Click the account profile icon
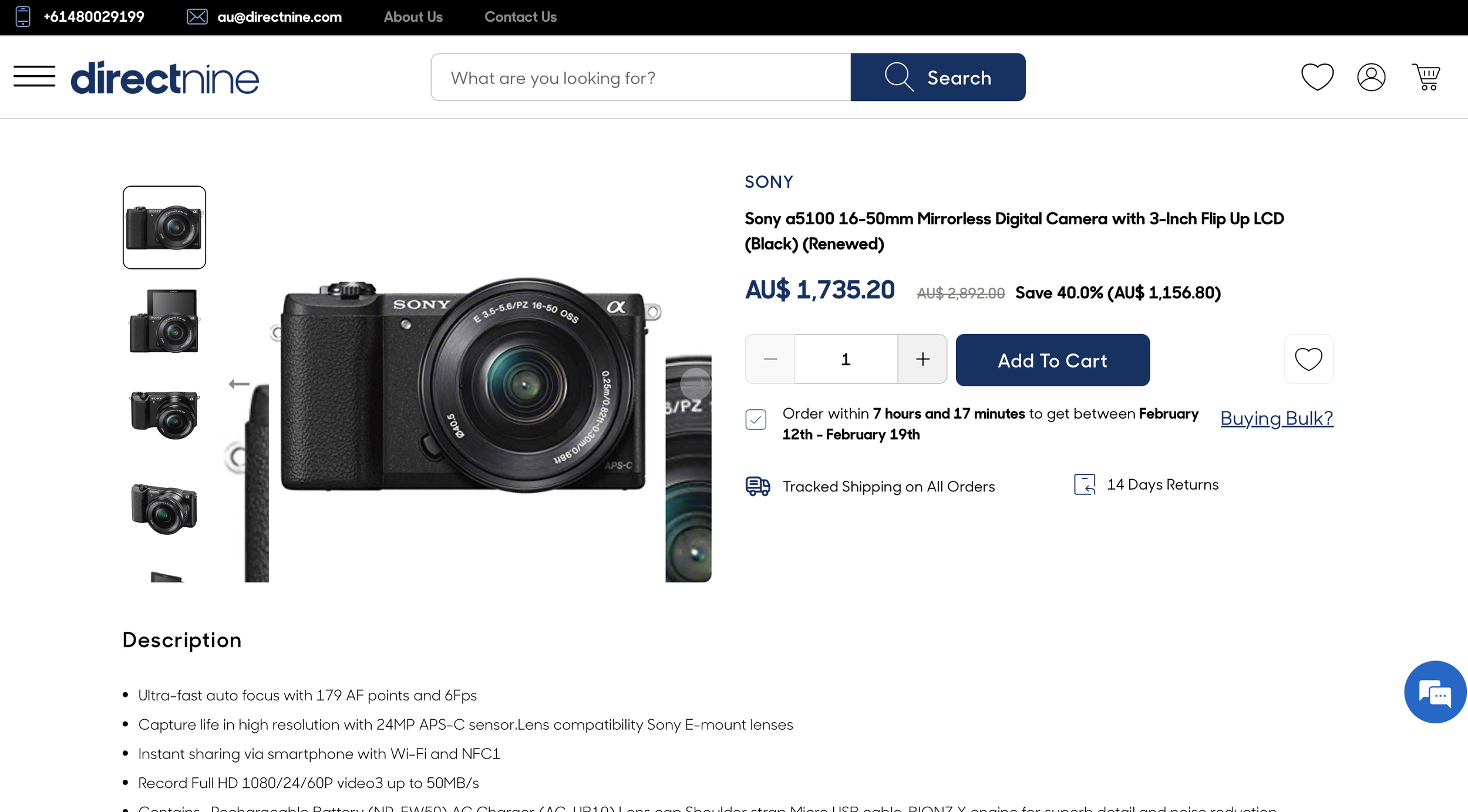Viewport: 1468px width, 812px height. pos(1372,77)
